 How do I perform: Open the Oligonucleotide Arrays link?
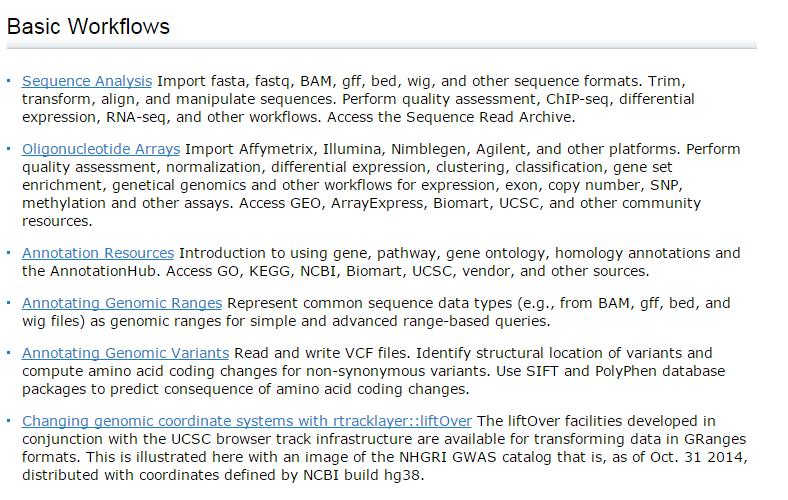click(x=101, y=149)
